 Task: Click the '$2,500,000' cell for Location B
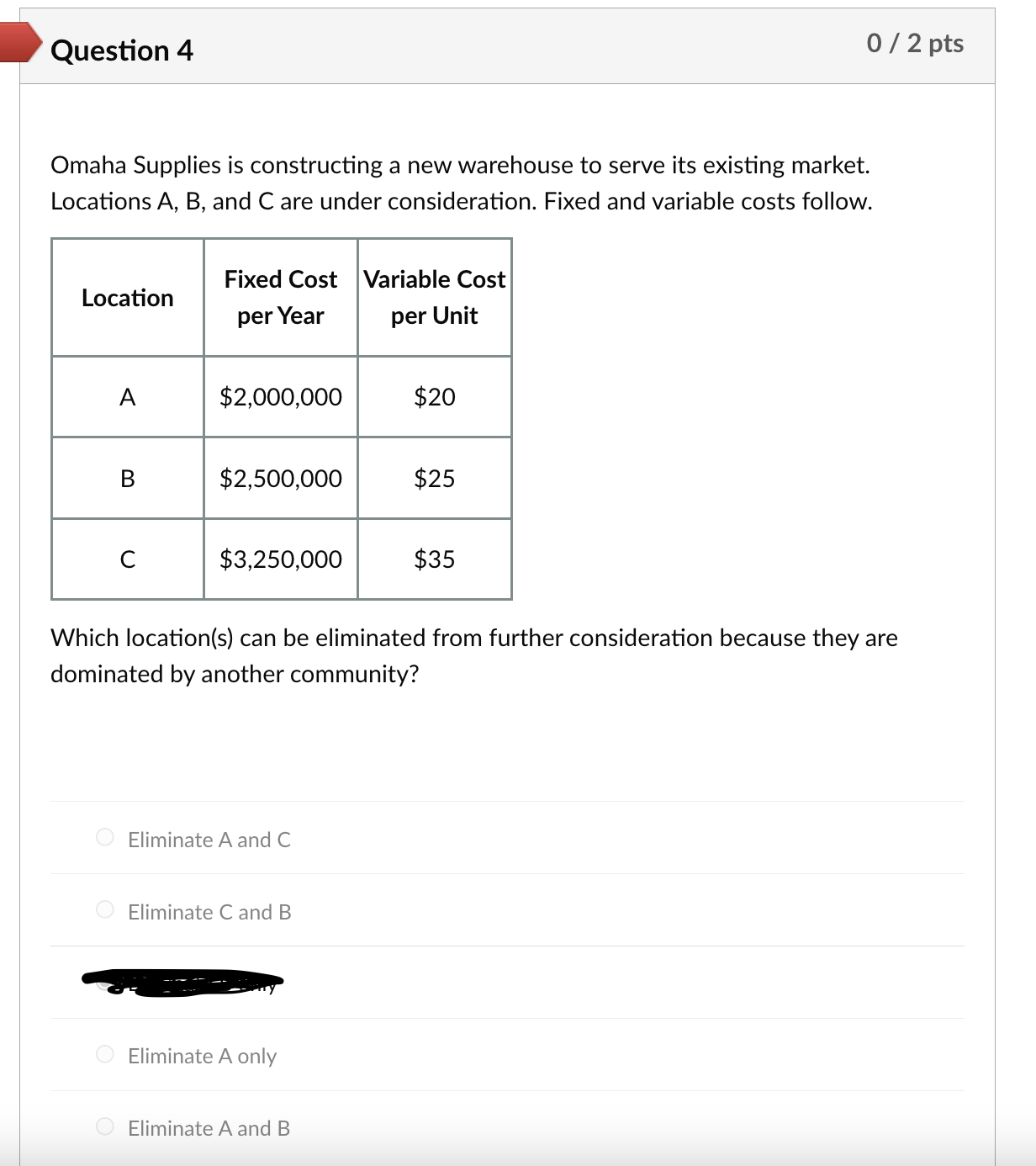[x=280, y=478]
